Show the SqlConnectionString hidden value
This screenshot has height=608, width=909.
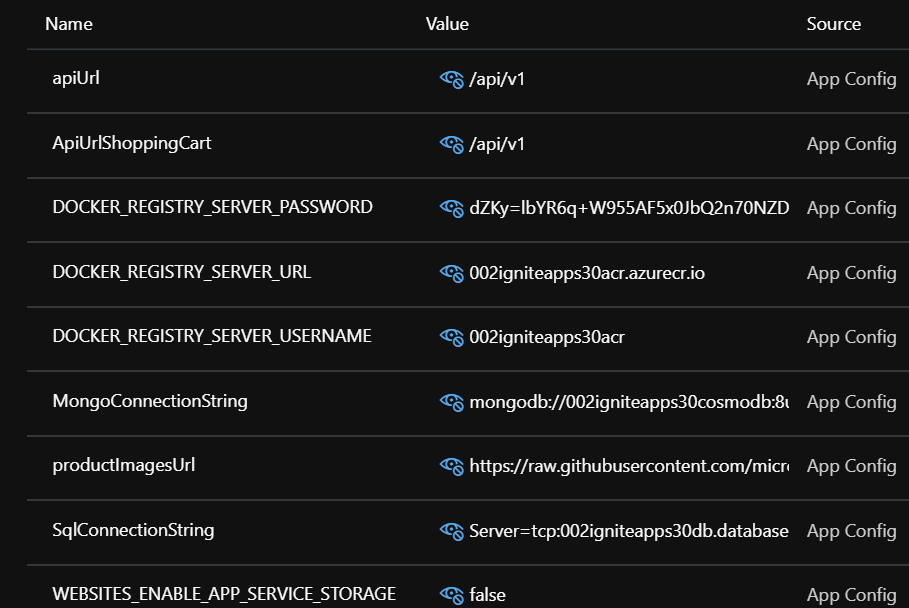[x=450, y=530]
